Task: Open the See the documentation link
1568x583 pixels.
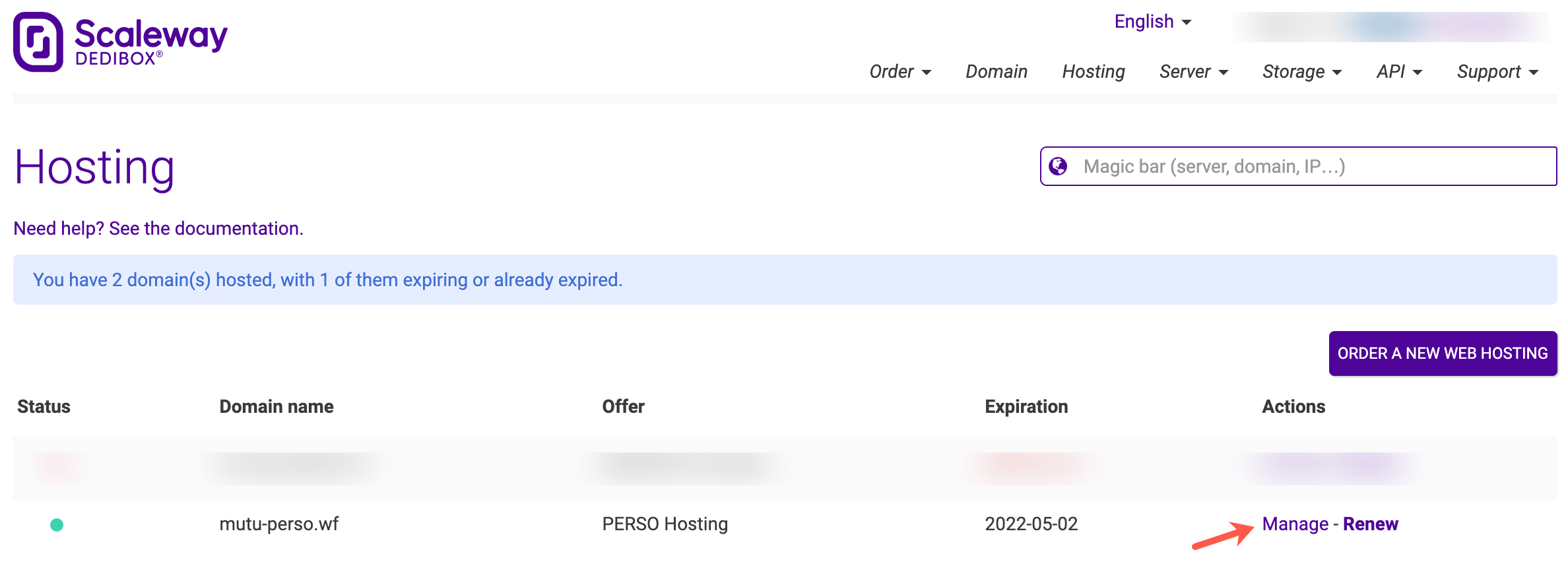Action: 206,228
